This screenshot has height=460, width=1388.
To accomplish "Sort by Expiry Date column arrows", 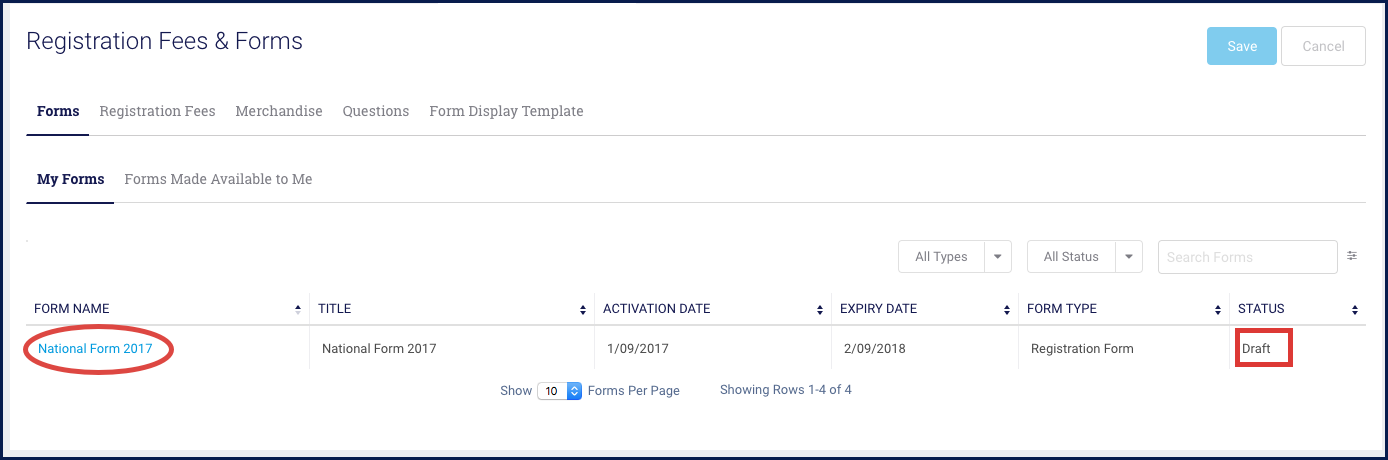I will tap(1006, 309).
